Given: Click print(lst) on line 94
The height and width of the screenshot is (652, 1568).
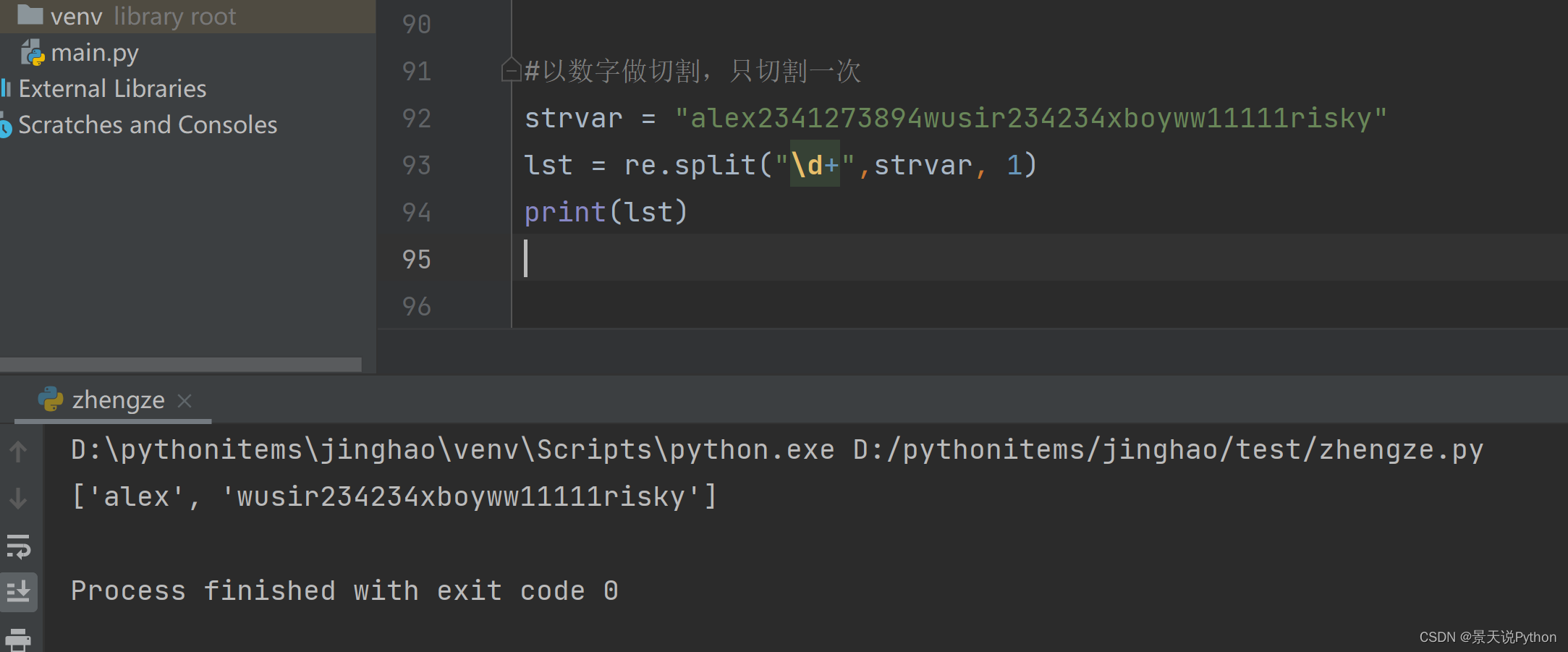Looking at the screenshot, I should click(606, 212).
